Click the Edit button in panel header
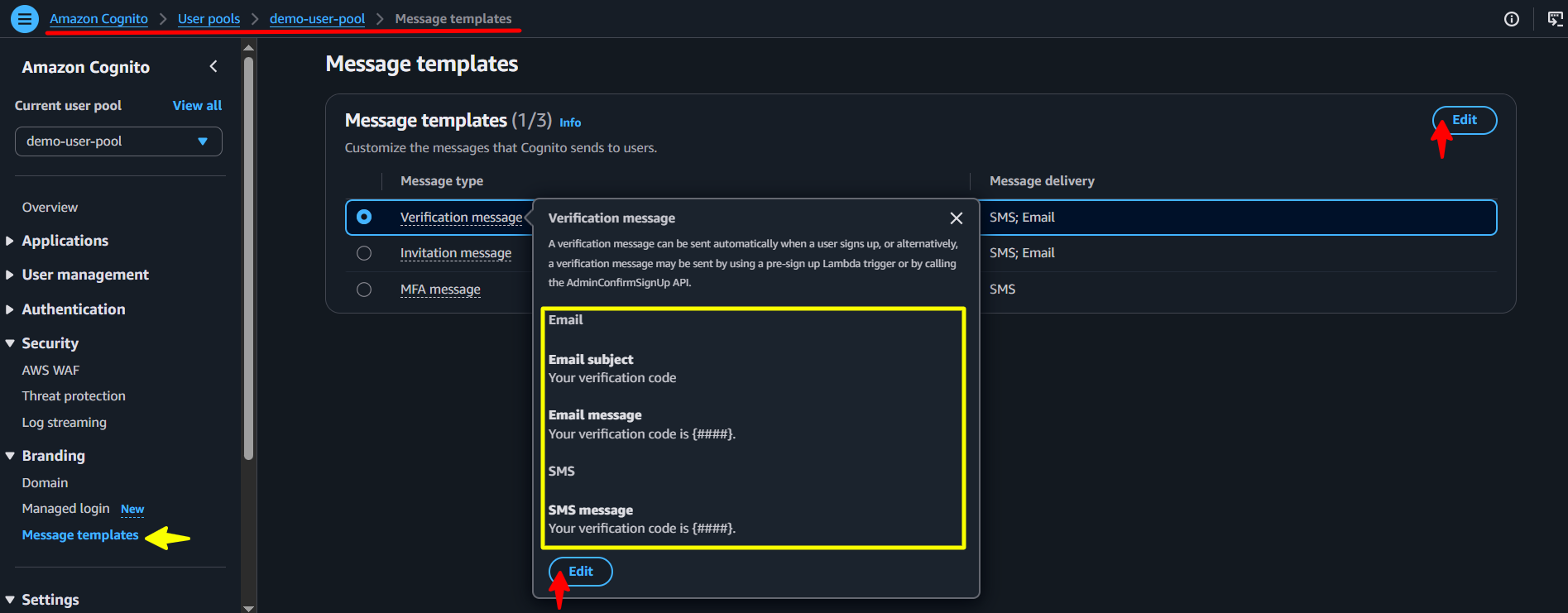Image resolution: width=1568 pixels, height=613 pixels. (x=1464, y=120)
